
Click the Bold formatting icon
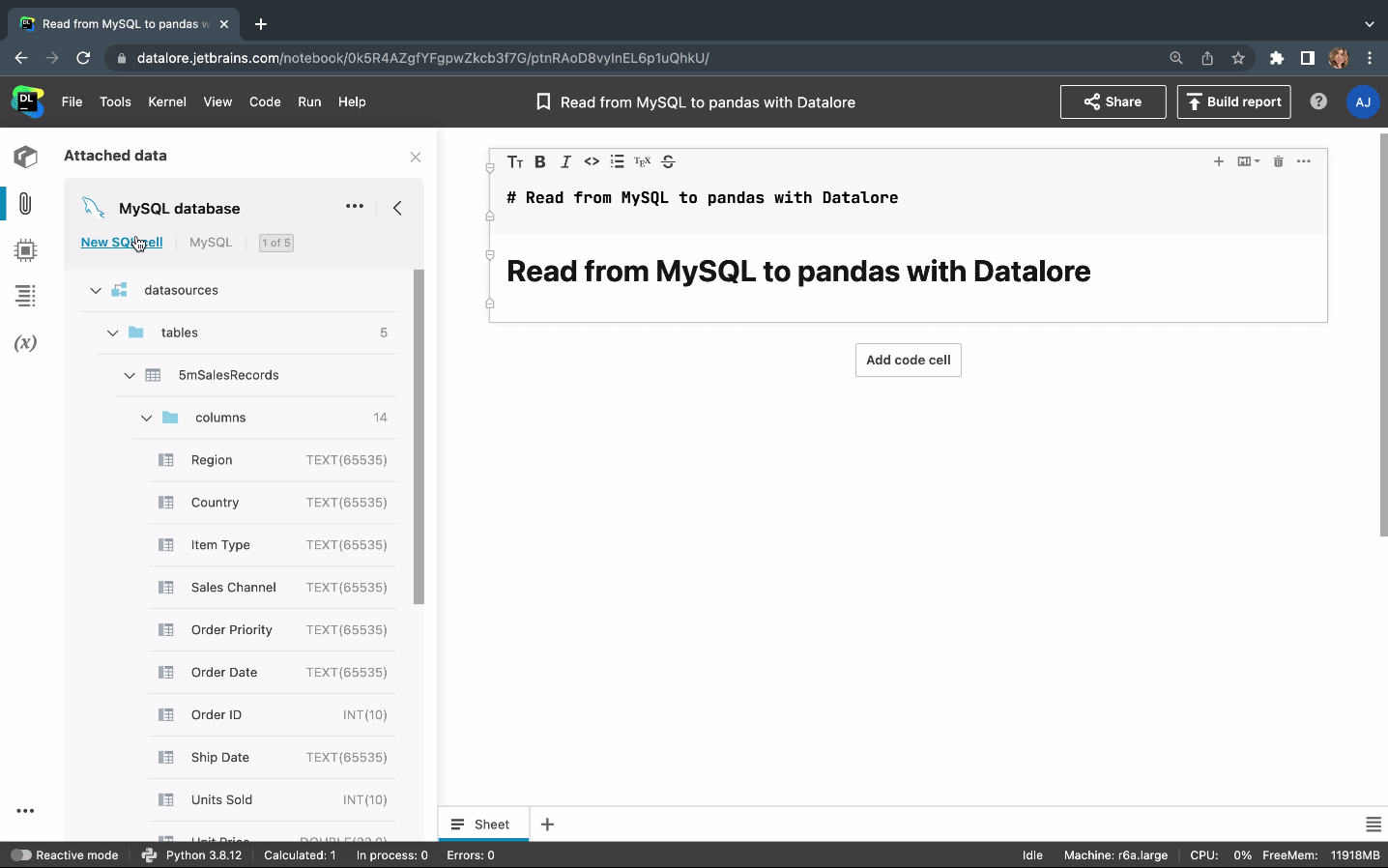click(x=540, y=161)
